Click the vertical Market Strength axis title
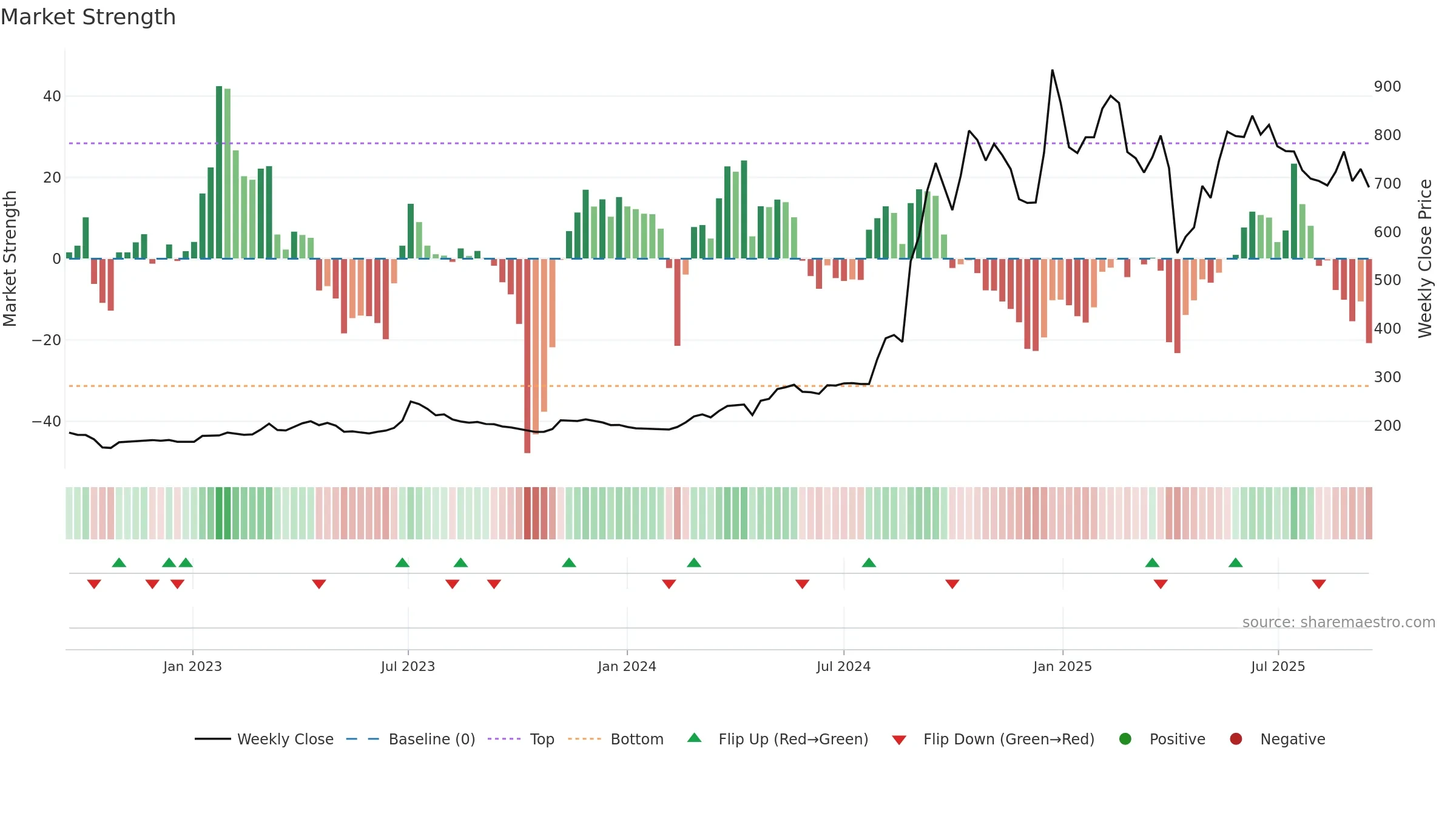Image resolution: width=1456 pixels, height=819 pixels. (x=10, y=258)
